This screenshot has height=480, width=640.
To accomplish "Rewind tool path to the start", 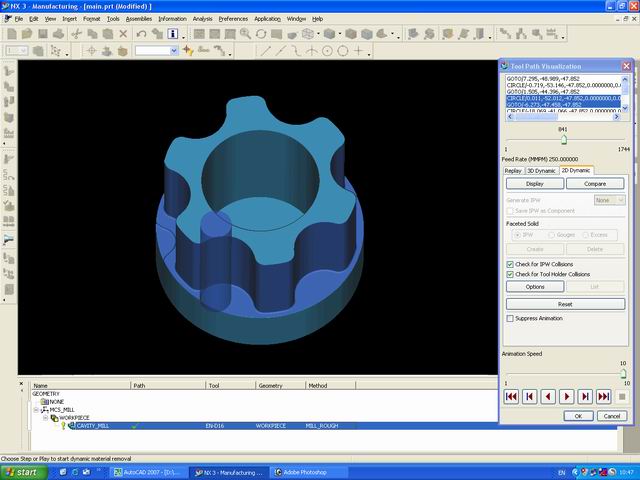I will click(x=511, y=397).
